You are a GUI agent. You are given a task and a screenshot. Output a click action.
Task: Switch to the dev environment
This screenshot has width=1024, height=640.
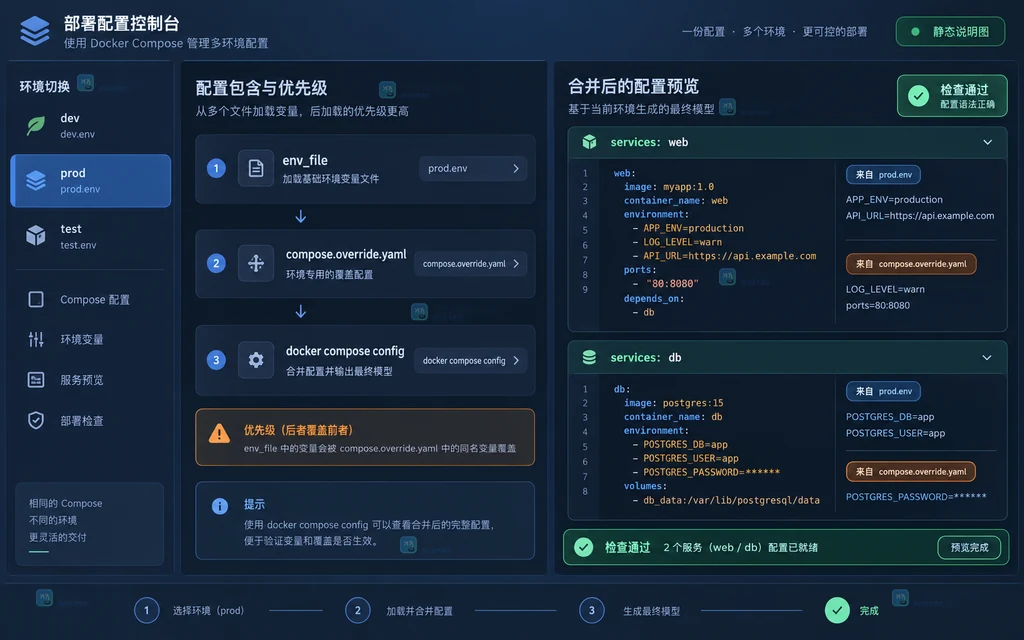[x=90, y=125]
